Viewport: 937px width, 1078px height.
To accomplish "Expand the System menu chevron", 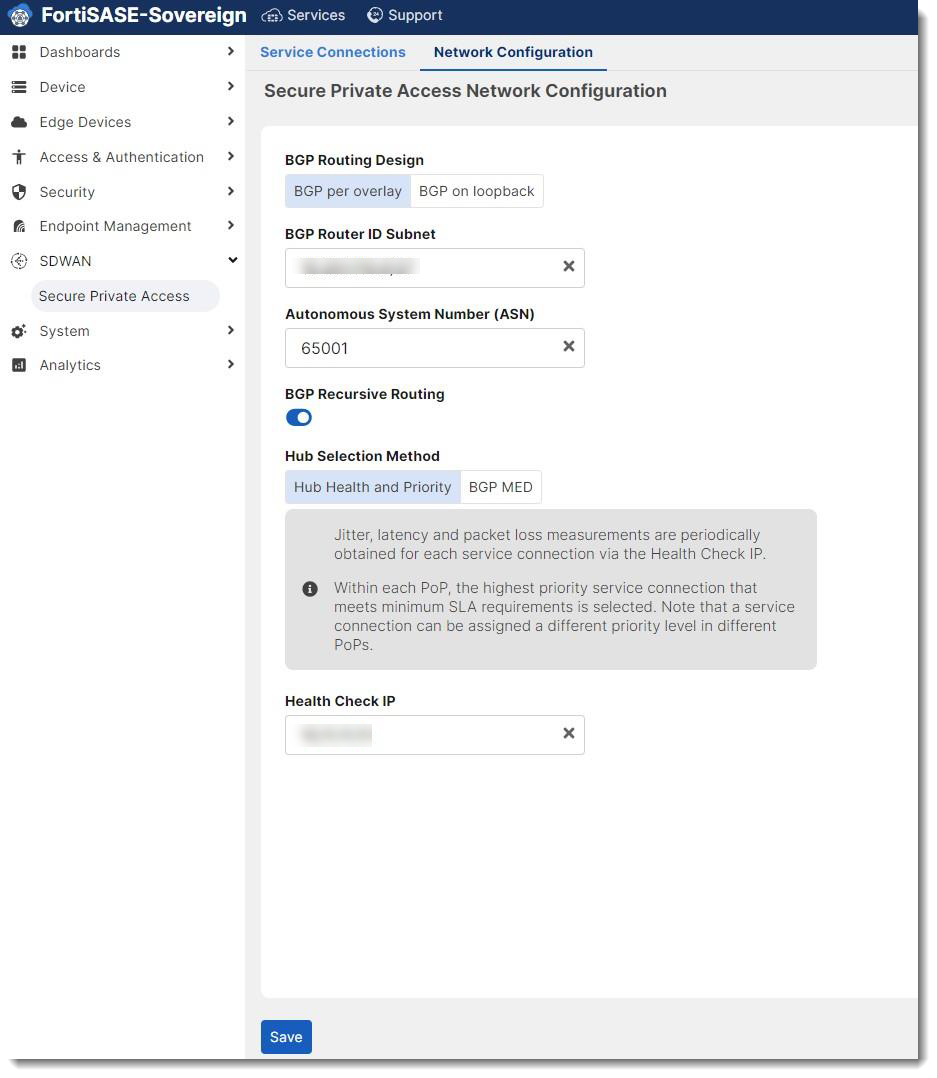I will 231,331.
